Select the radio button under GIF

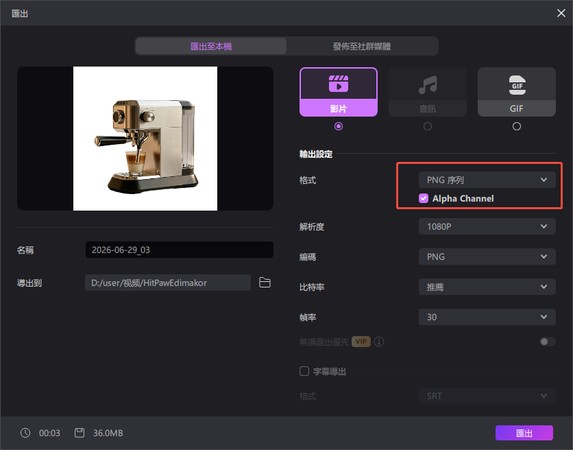tap(516, 126)
